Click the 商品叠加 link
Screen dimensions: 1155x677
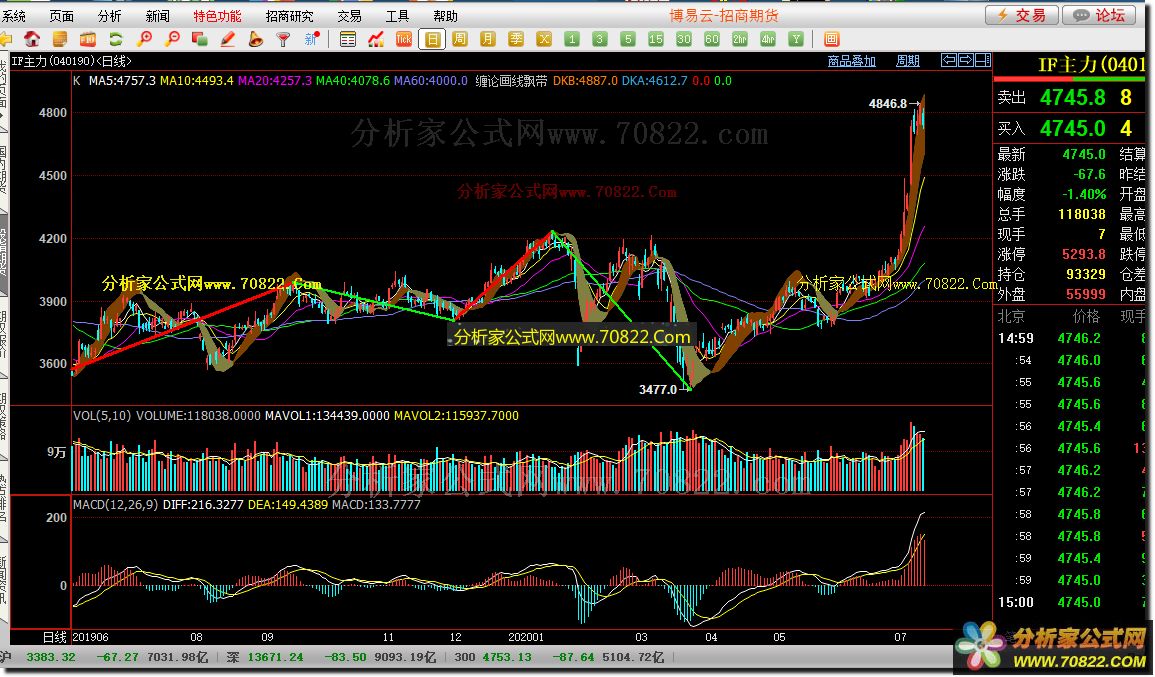click(x=852, y=60)
